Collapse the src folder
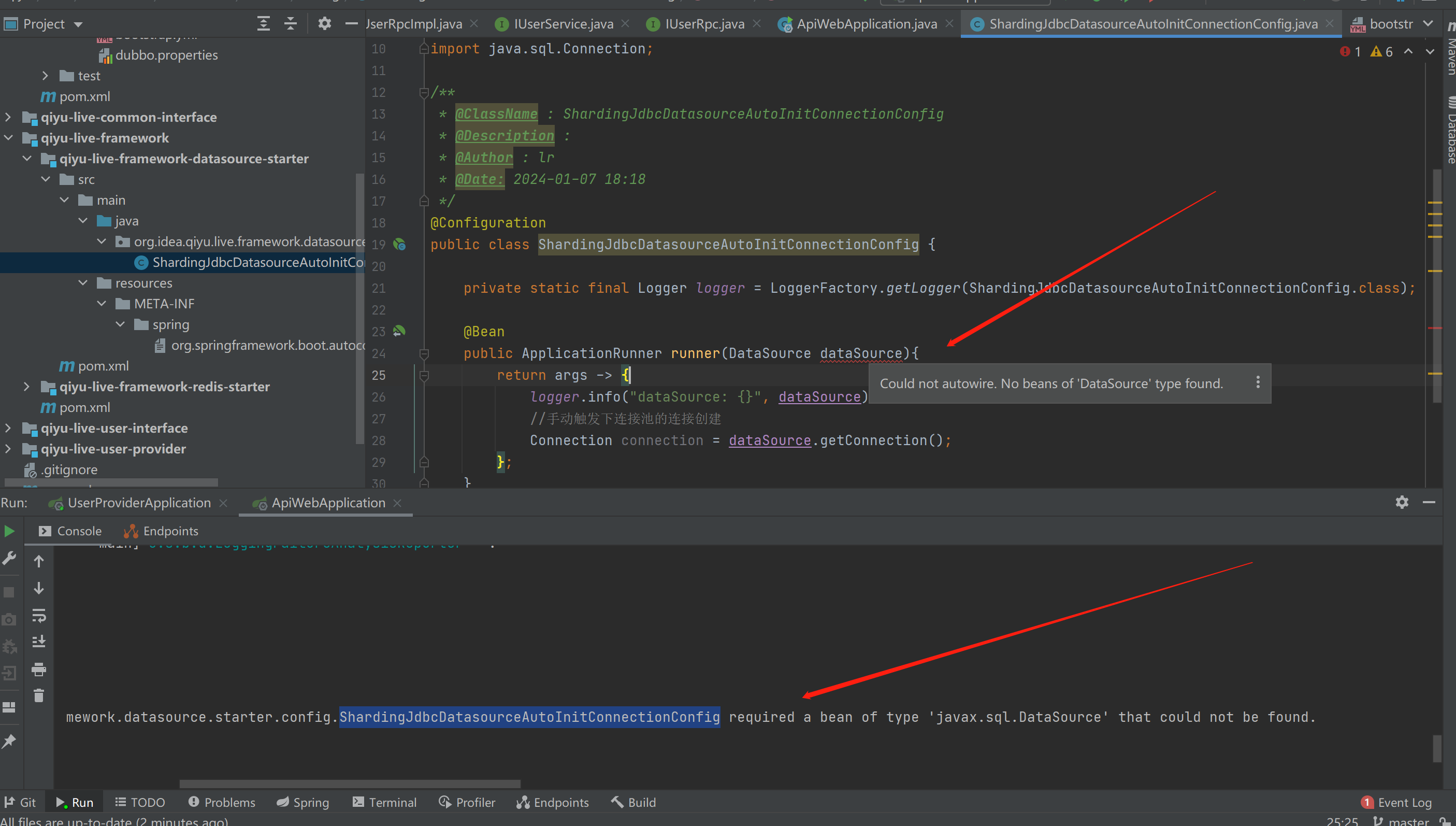1456x826 pixels. 46,179
